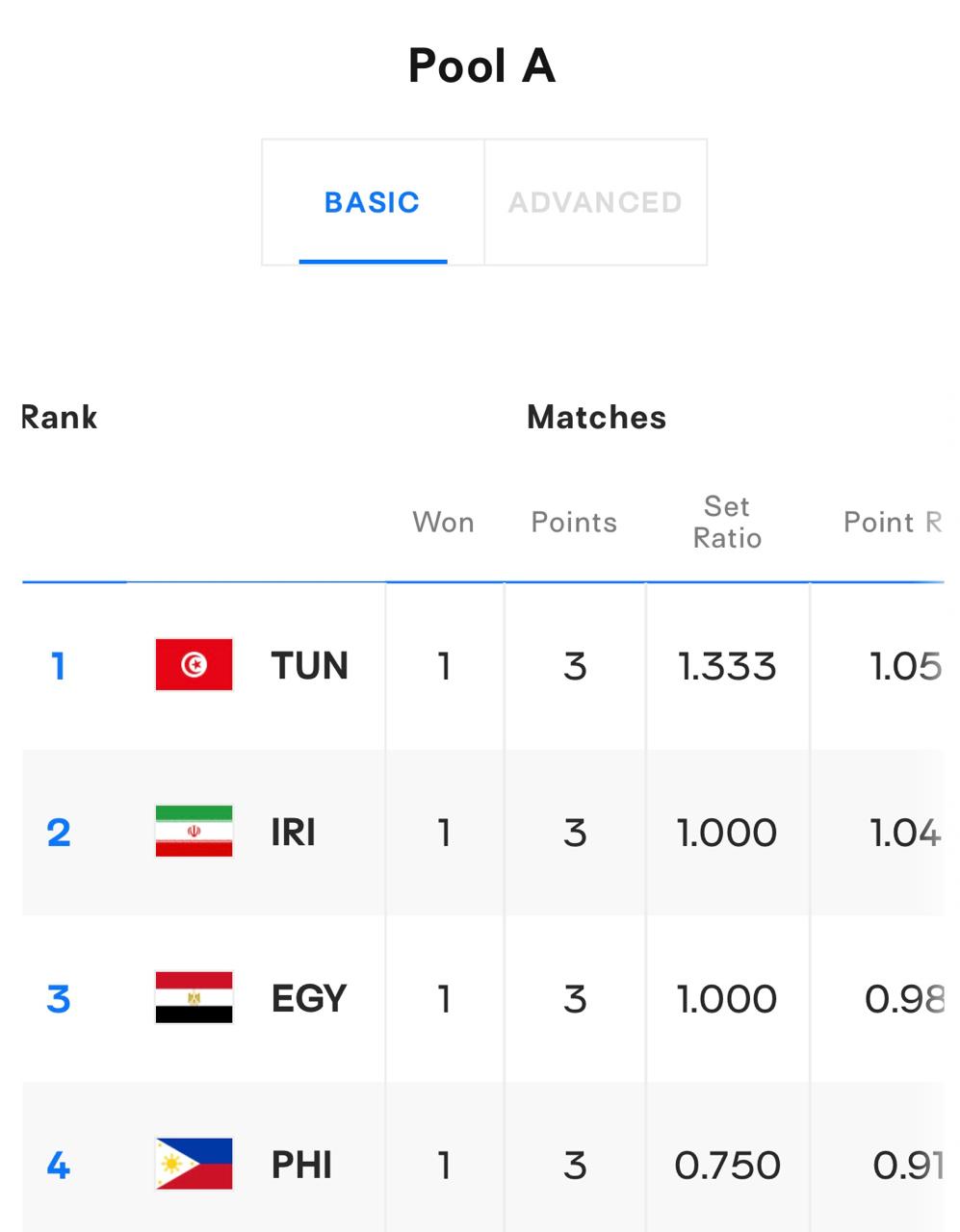Click the Set Ratio column header
The width and height of the screenshot is (960, 1232).
727,522
